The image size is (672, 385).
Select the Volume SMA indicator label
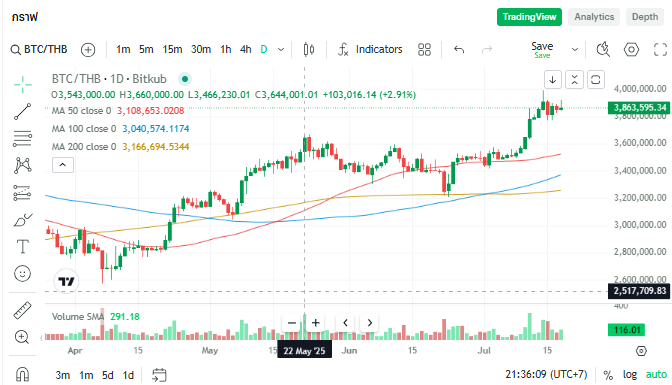(78, 317)
